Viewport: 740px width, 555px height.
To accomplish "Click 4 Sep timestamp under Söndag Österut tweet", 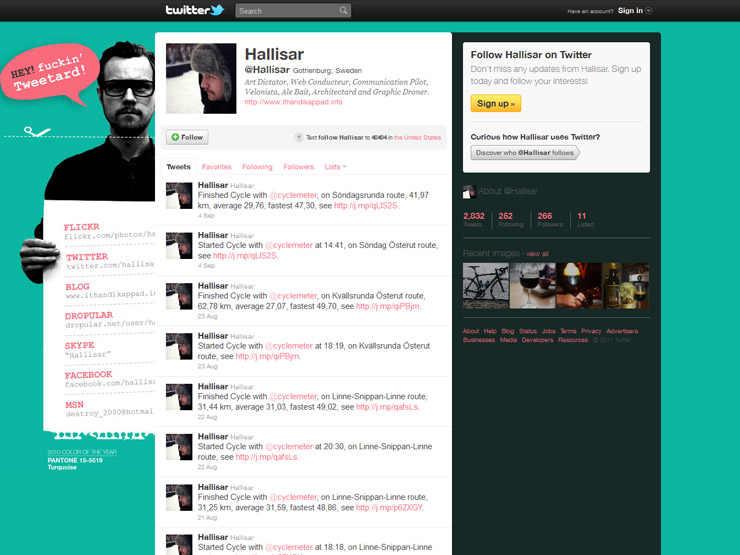I will (x=206, y=266).
